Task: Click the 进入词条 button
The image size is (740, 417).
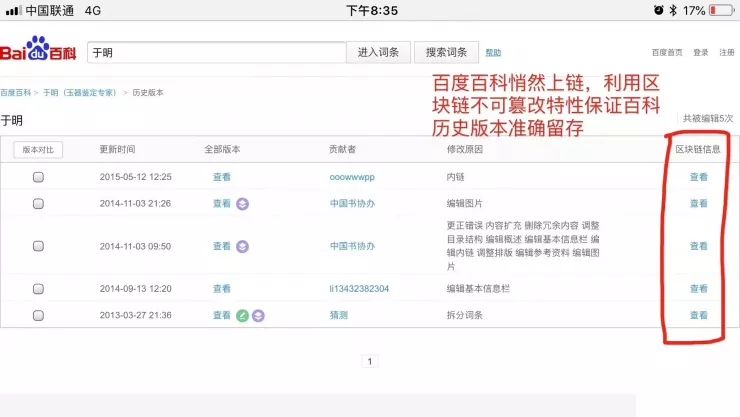Action: (x=378, y=52)
